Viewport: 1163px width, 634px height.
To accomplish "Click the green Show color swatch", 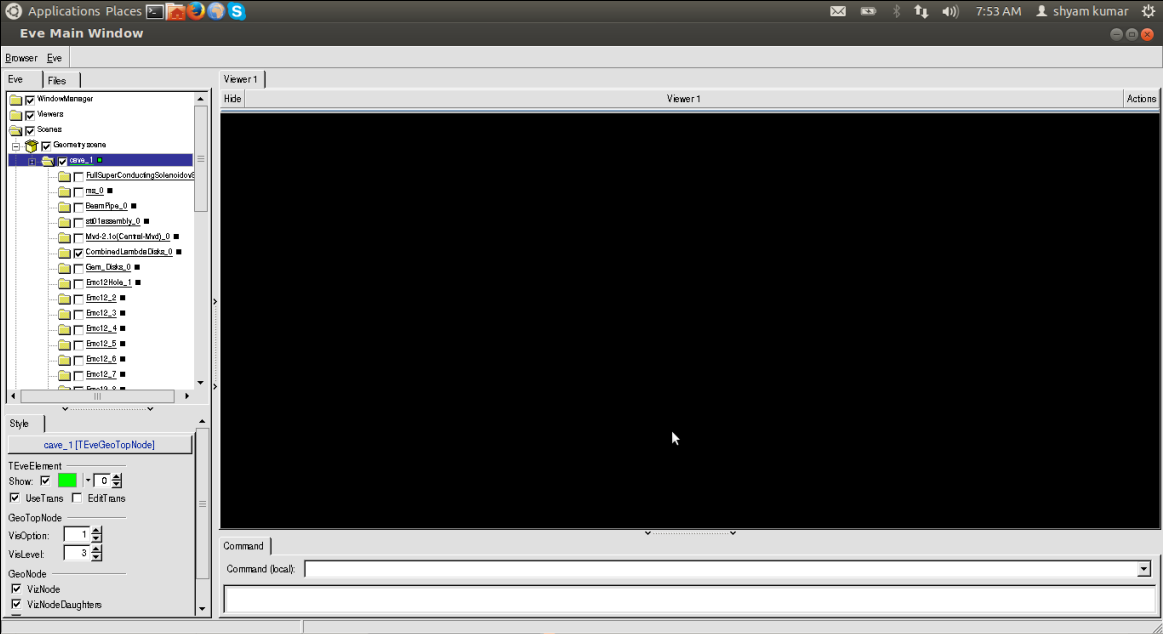I will point(67,481).
